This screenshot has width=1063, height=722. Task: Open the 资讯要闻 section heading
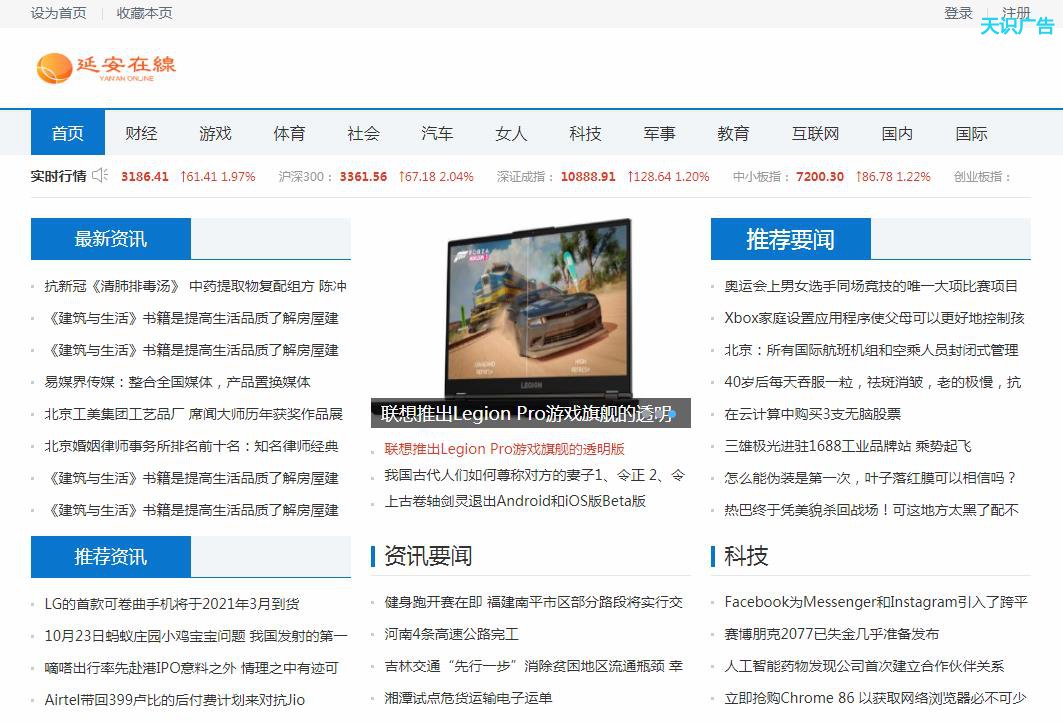[428, 556]
